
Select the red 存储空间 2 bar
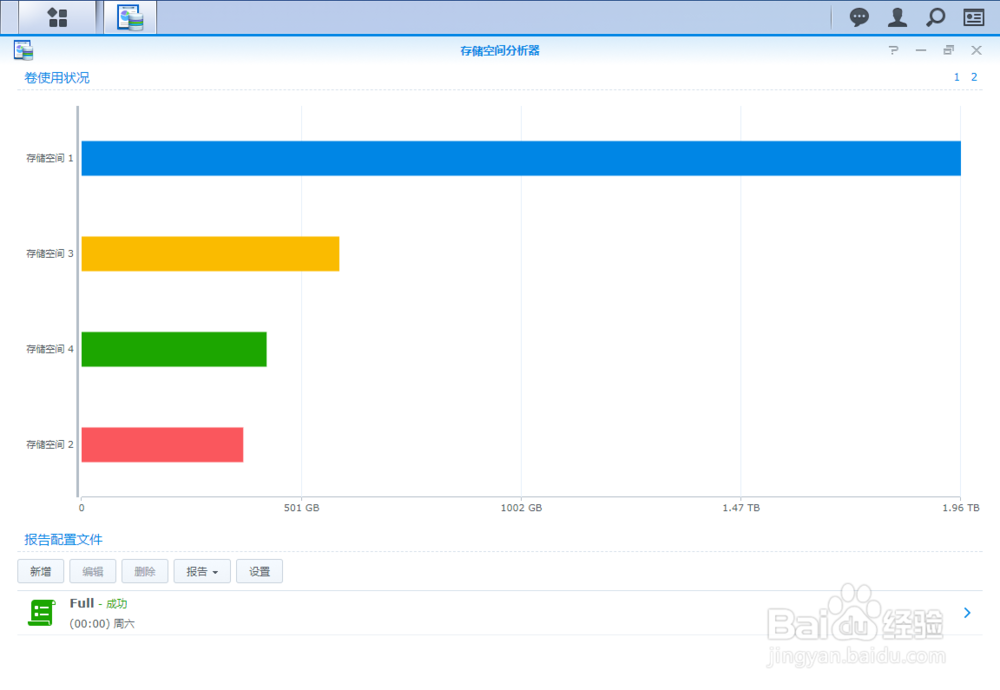tap(163, 444)
